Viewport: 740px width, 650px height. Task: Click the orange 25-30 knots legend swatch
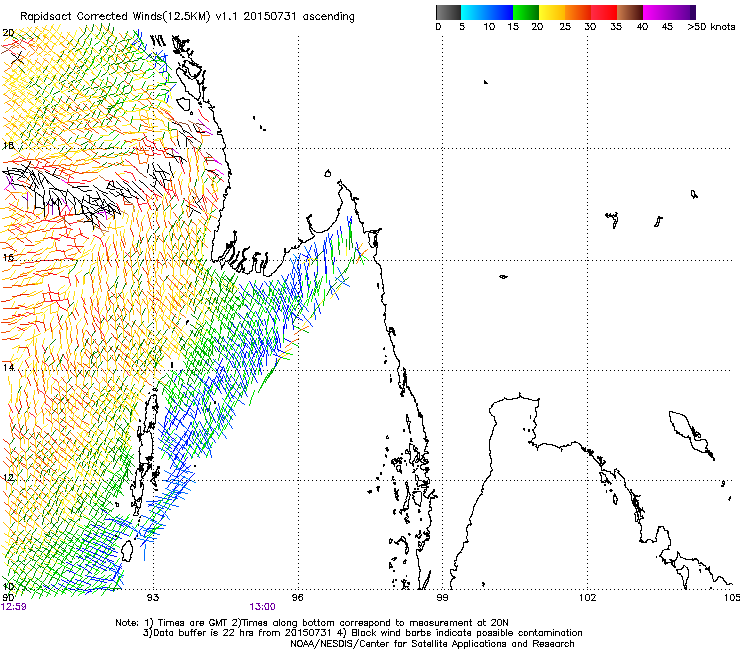pyautogui.click(x=578, y=12)
